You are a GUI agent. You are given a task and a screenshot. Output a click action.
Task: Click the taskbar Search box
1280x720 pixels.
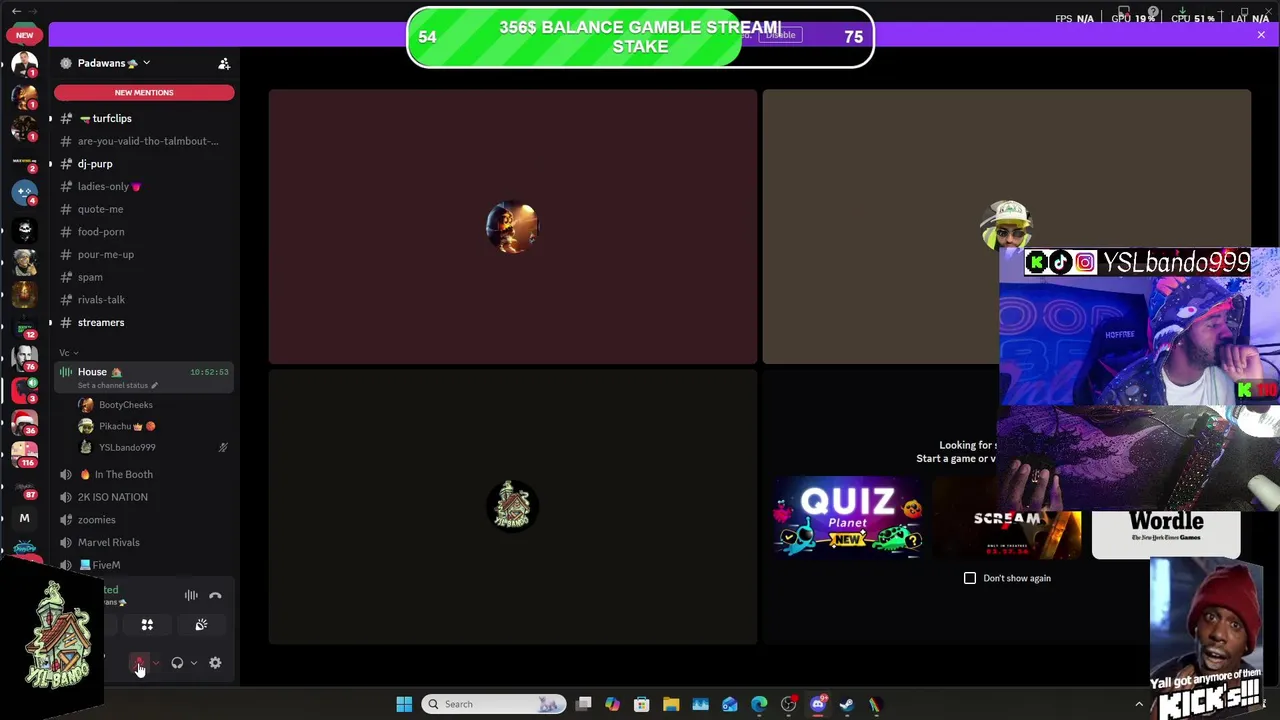493,704
